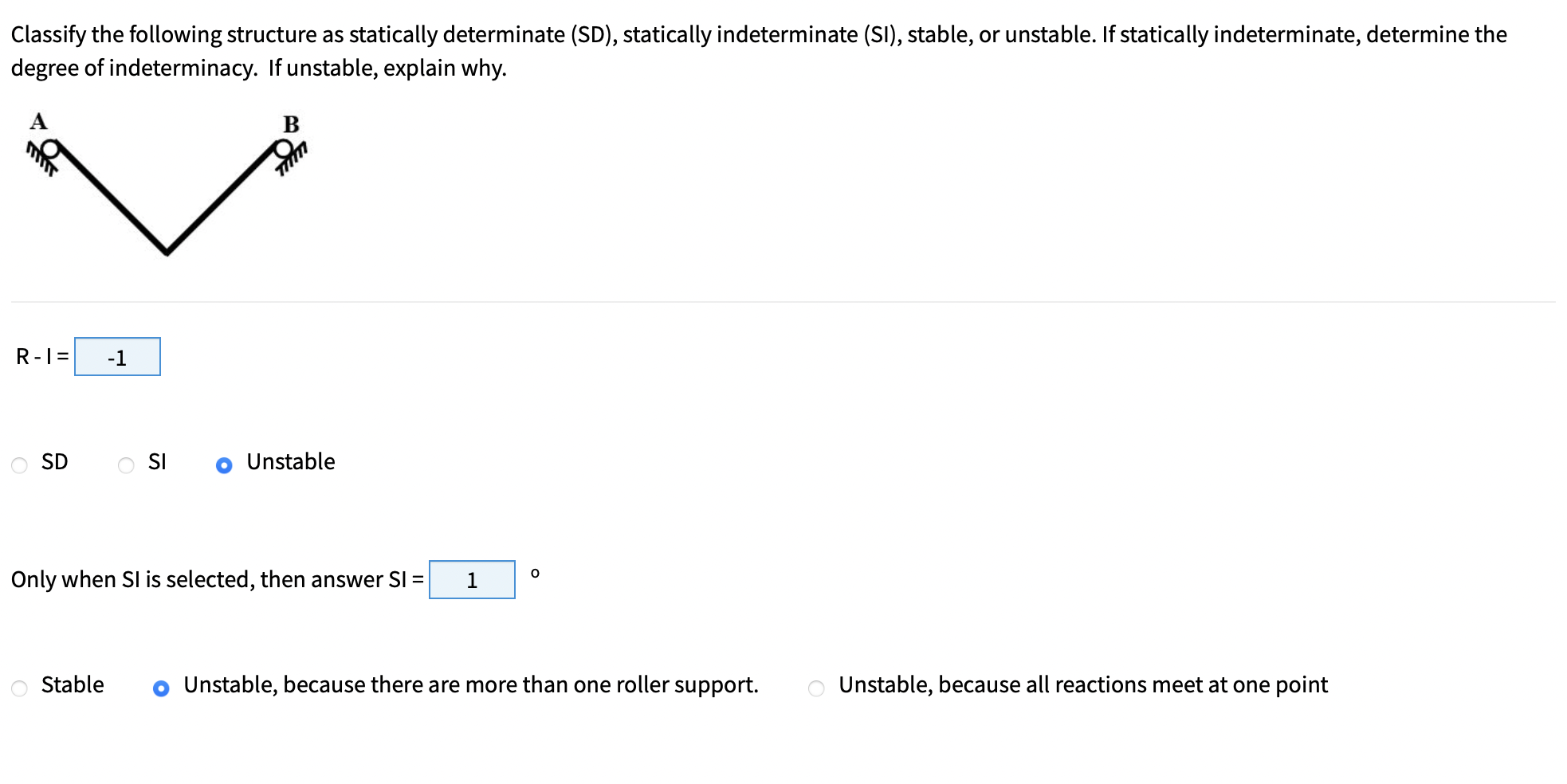Select the SD radio button

pos(19,464)
